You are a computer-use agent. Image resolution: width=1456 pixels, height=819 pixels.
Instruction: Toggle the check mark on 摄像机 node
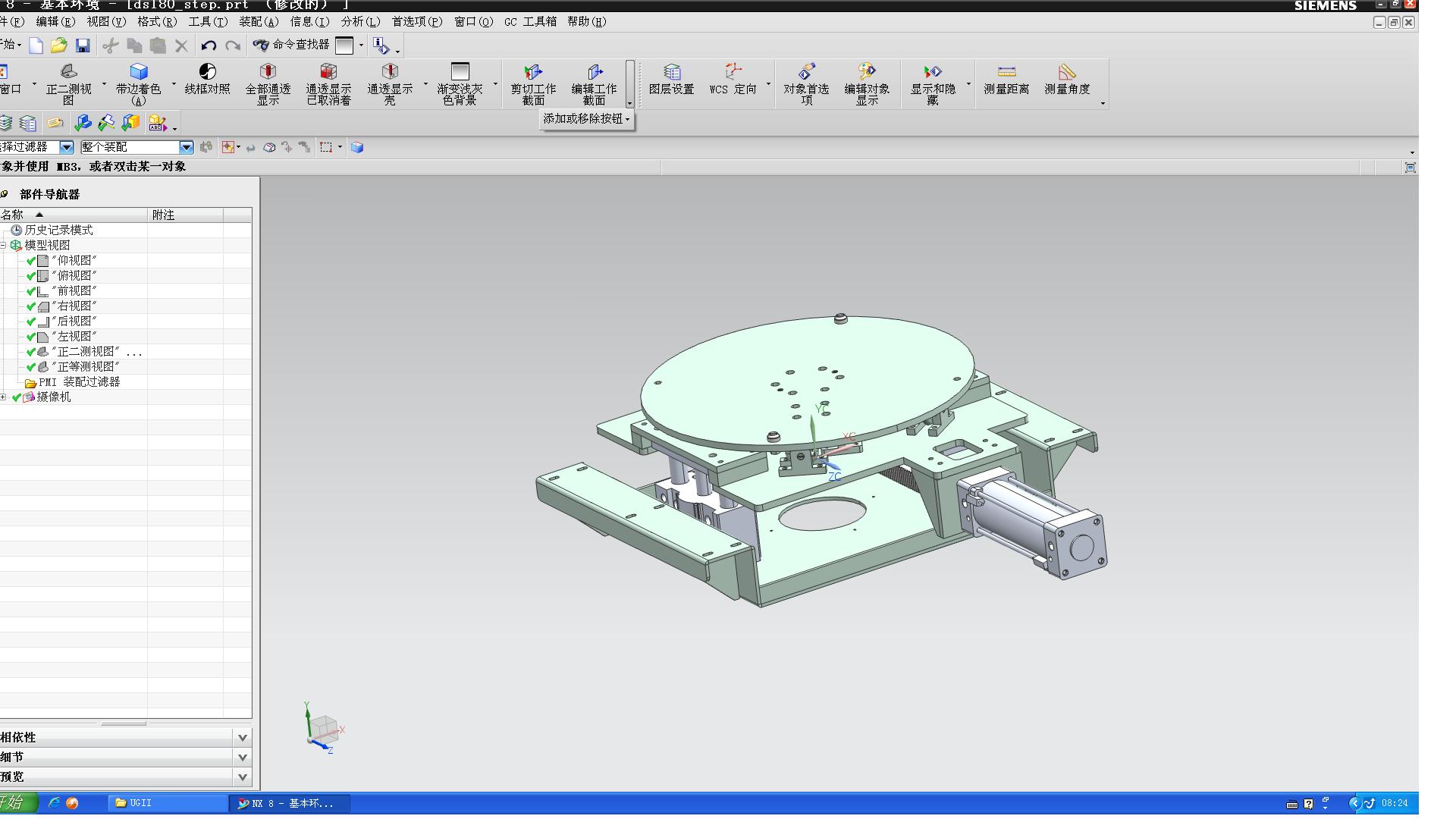(x=17, y=397)
